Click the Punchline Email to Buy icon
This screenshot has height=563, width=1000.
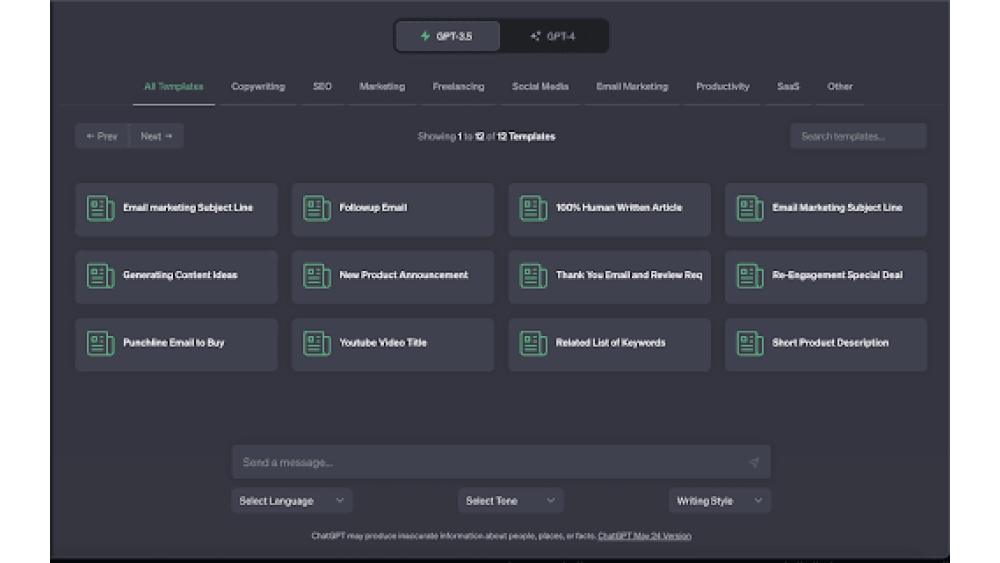point(100,344)
